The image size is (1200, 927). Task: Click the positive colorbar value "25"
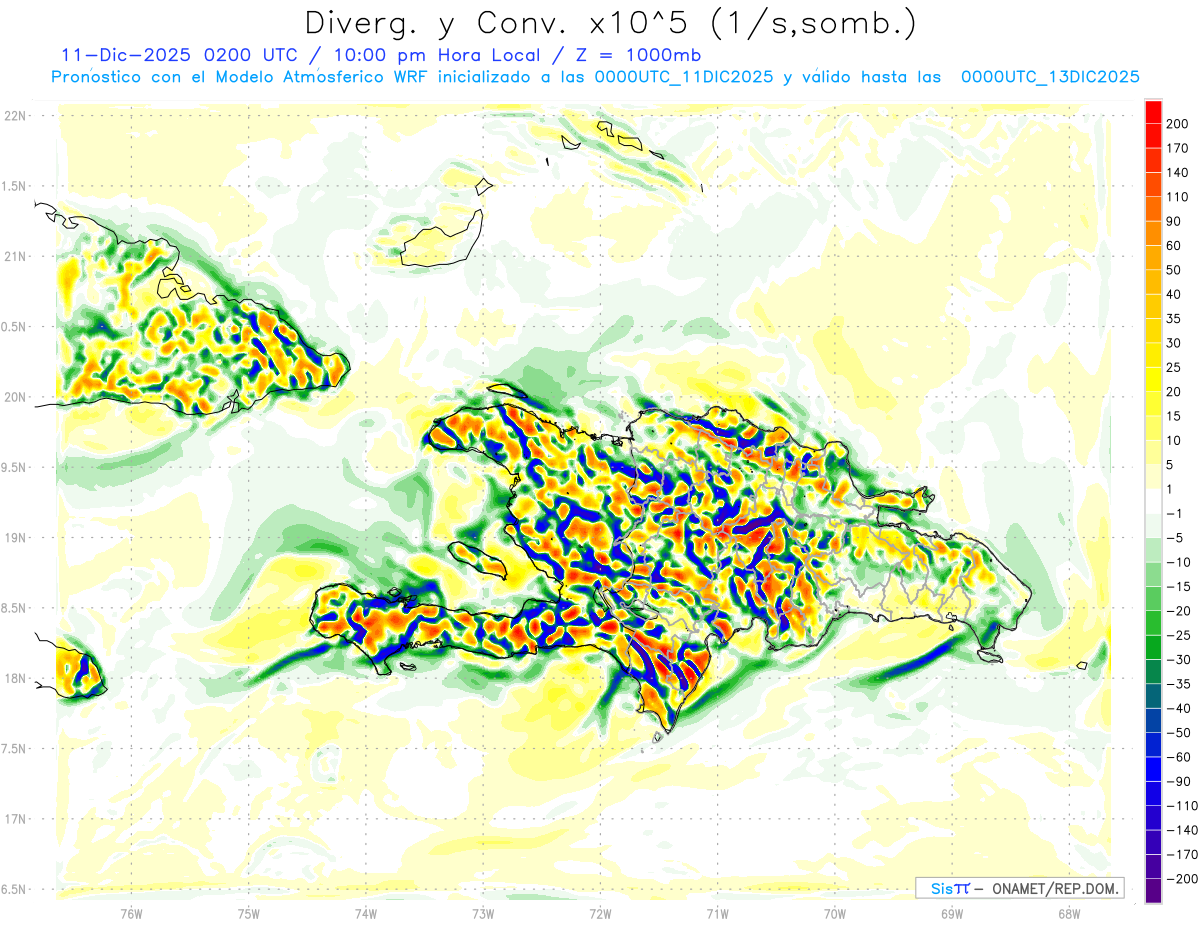pyautogui.click(x=1175, y=367)
